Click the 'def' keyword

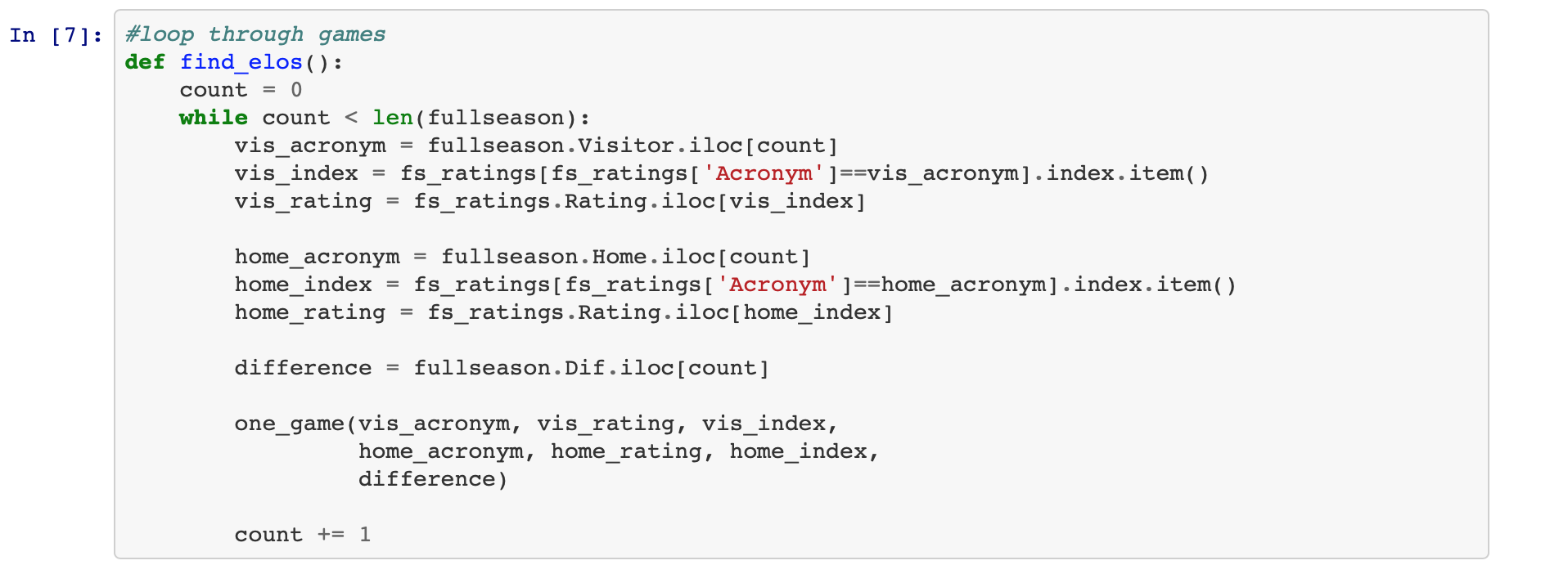[x=145, y=62]
